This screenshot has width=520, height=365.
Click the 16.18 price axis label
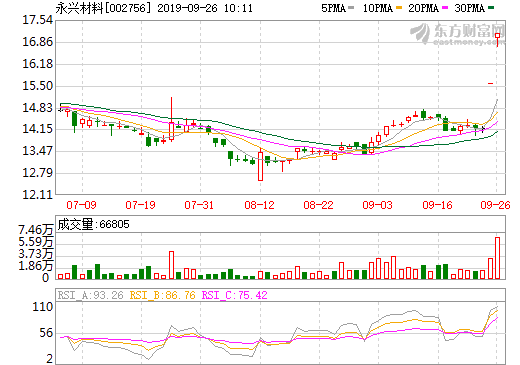(x=38, y=64)
